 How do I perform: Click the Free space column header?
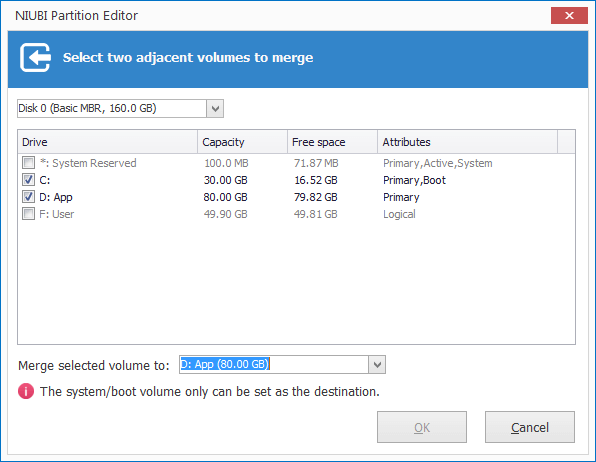point(333,142)
